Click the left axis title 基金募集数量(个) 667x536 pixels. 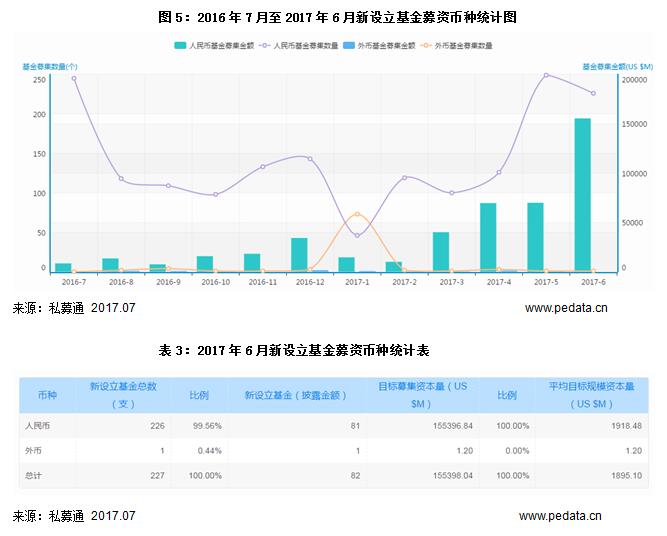50,66
